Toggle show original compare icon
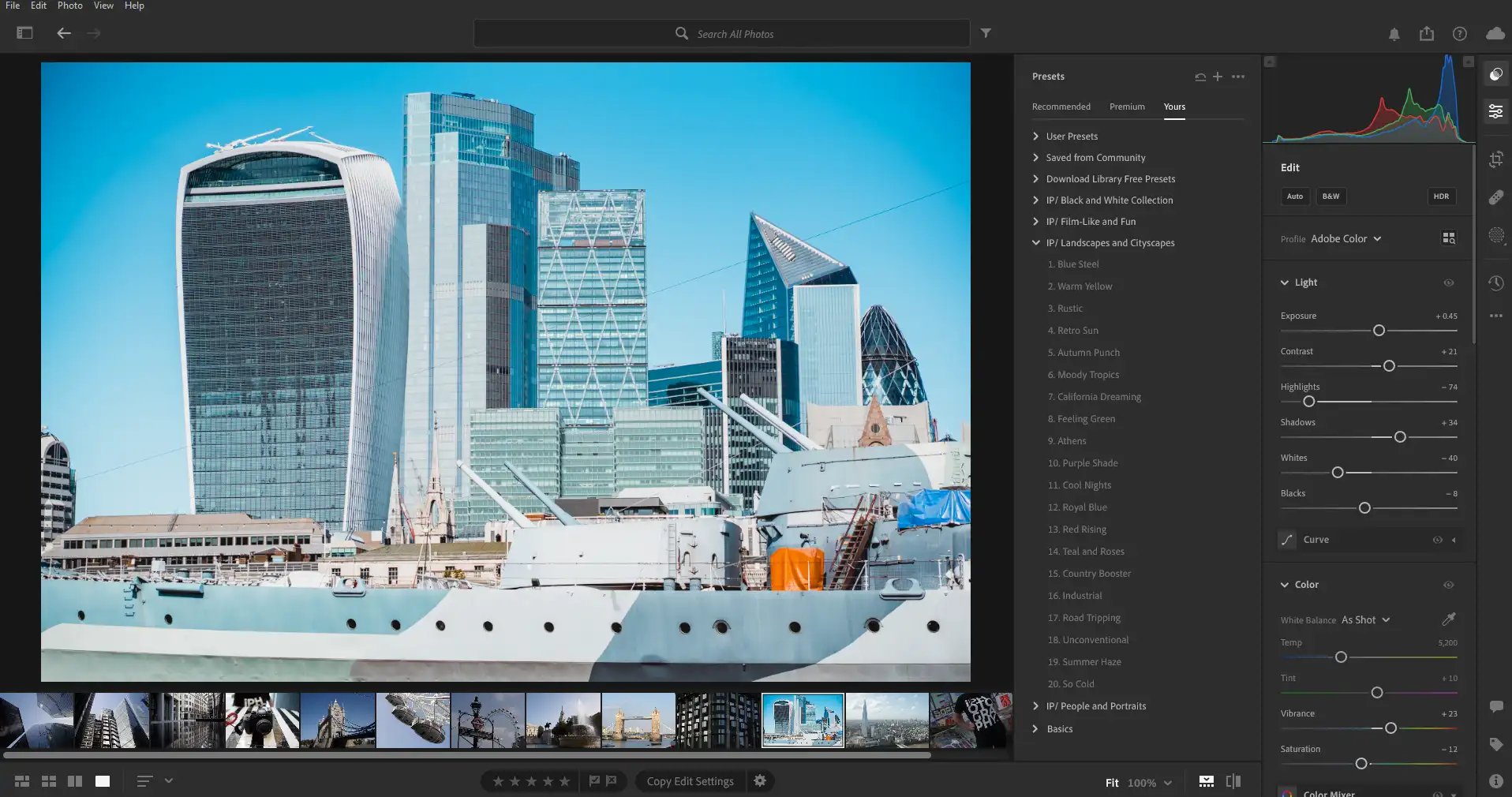 1233,781
